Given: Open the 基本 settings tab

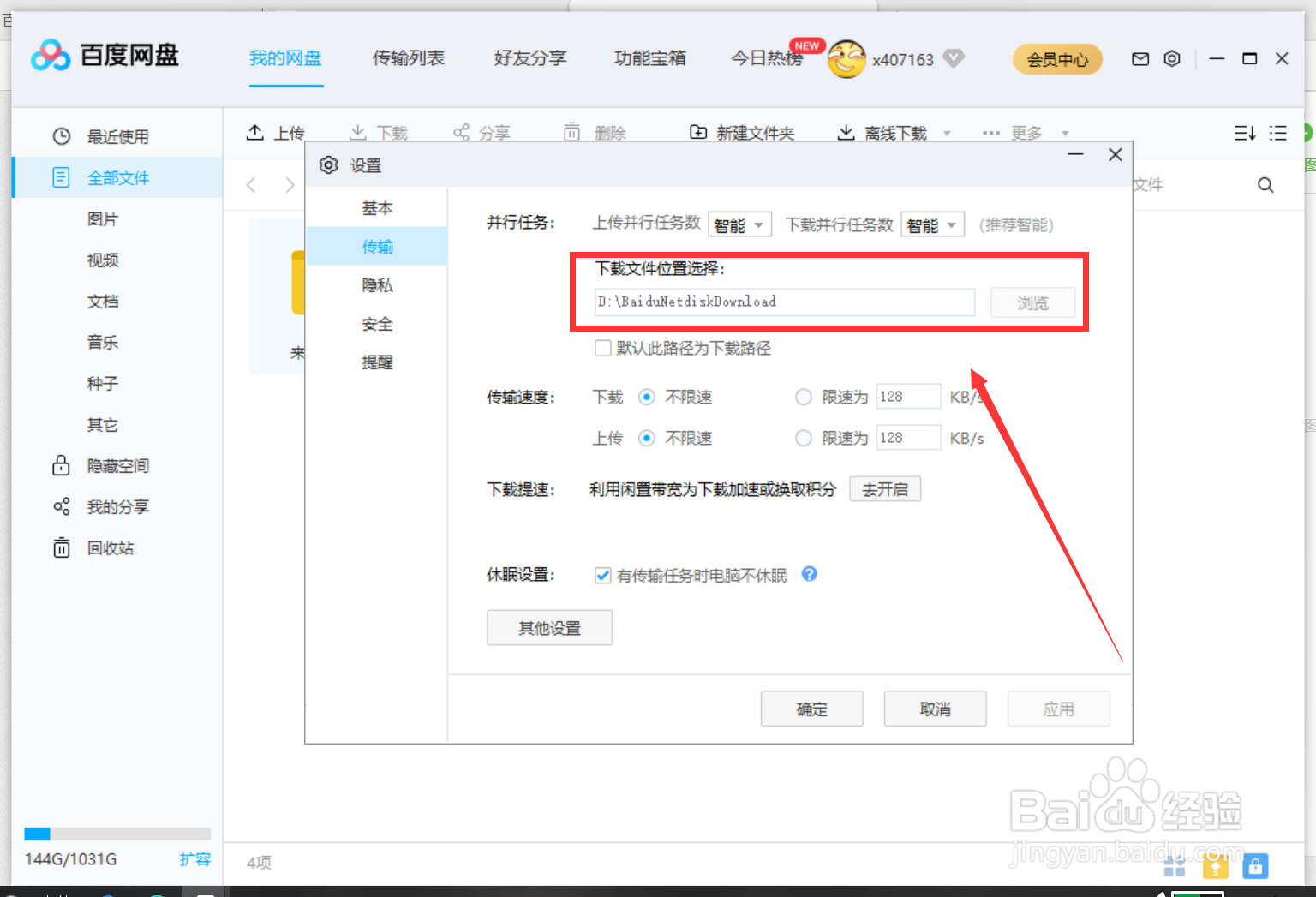Looking at the screenshot, I should pos(377,208).
